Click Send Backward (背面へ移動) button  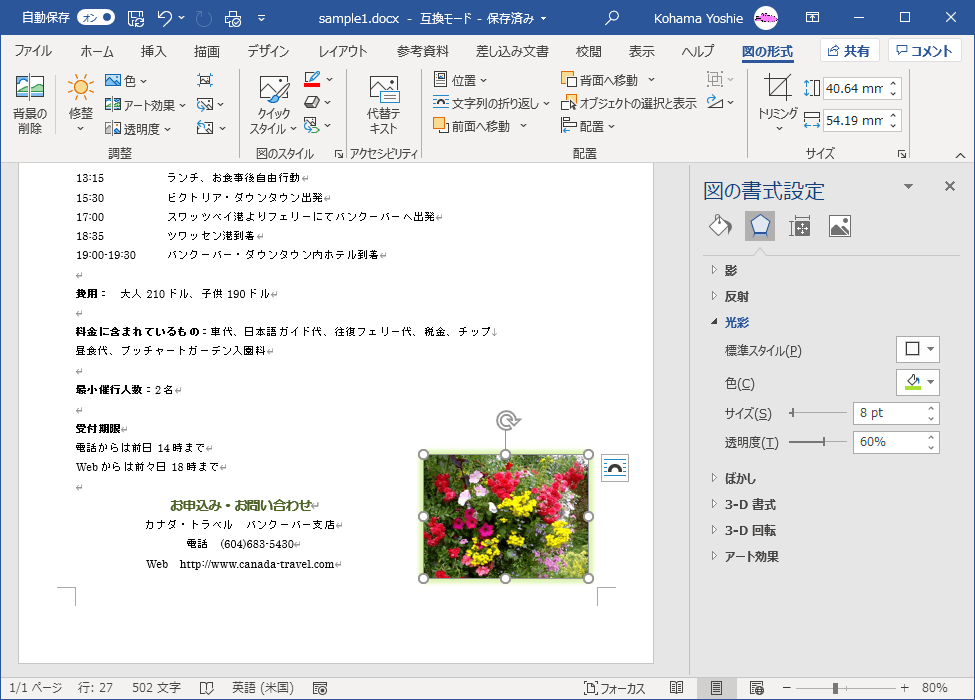pyautogui.click(x=600, y=80)
